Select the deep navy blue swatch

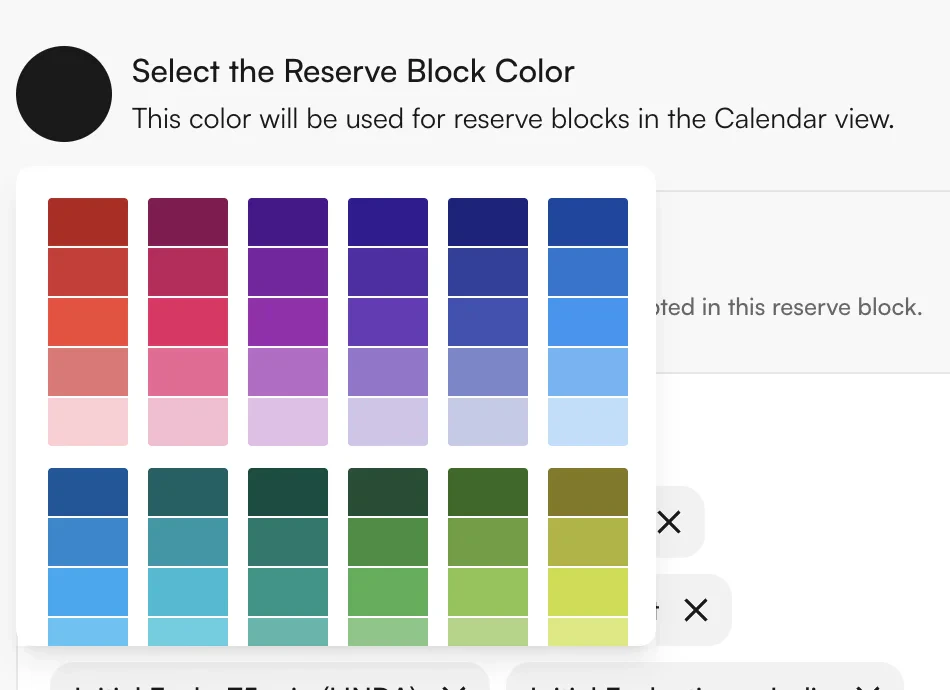tap(488, 221)
